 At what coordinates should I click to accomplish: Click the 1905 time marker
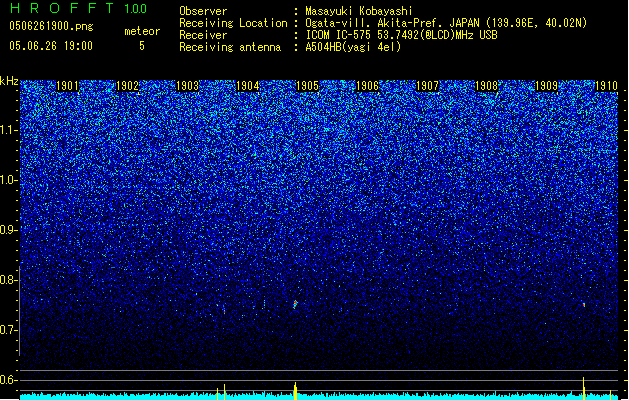click(307, 86)
